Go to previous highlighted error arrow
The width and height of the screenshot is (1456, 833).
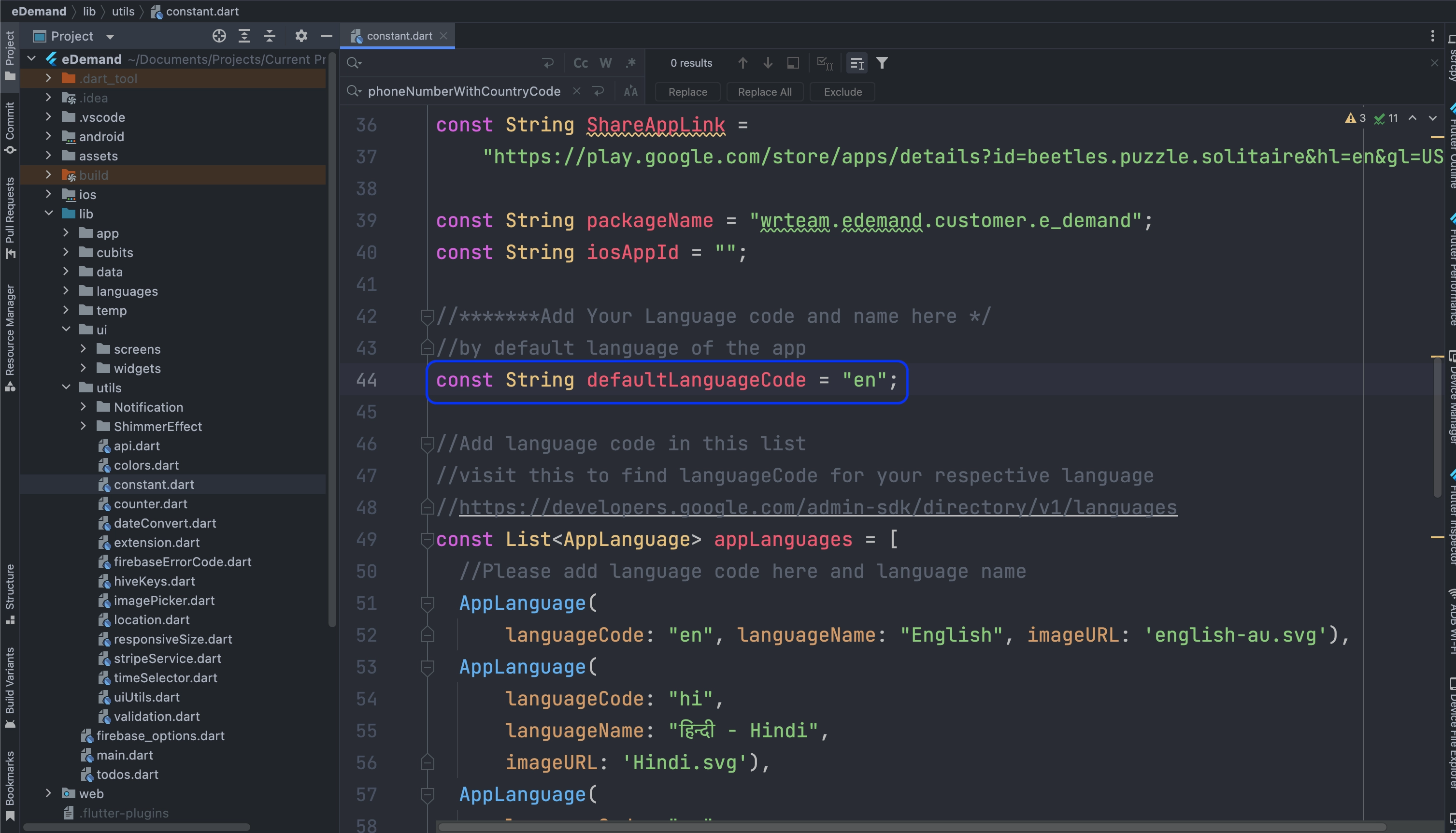(1413, 118)
